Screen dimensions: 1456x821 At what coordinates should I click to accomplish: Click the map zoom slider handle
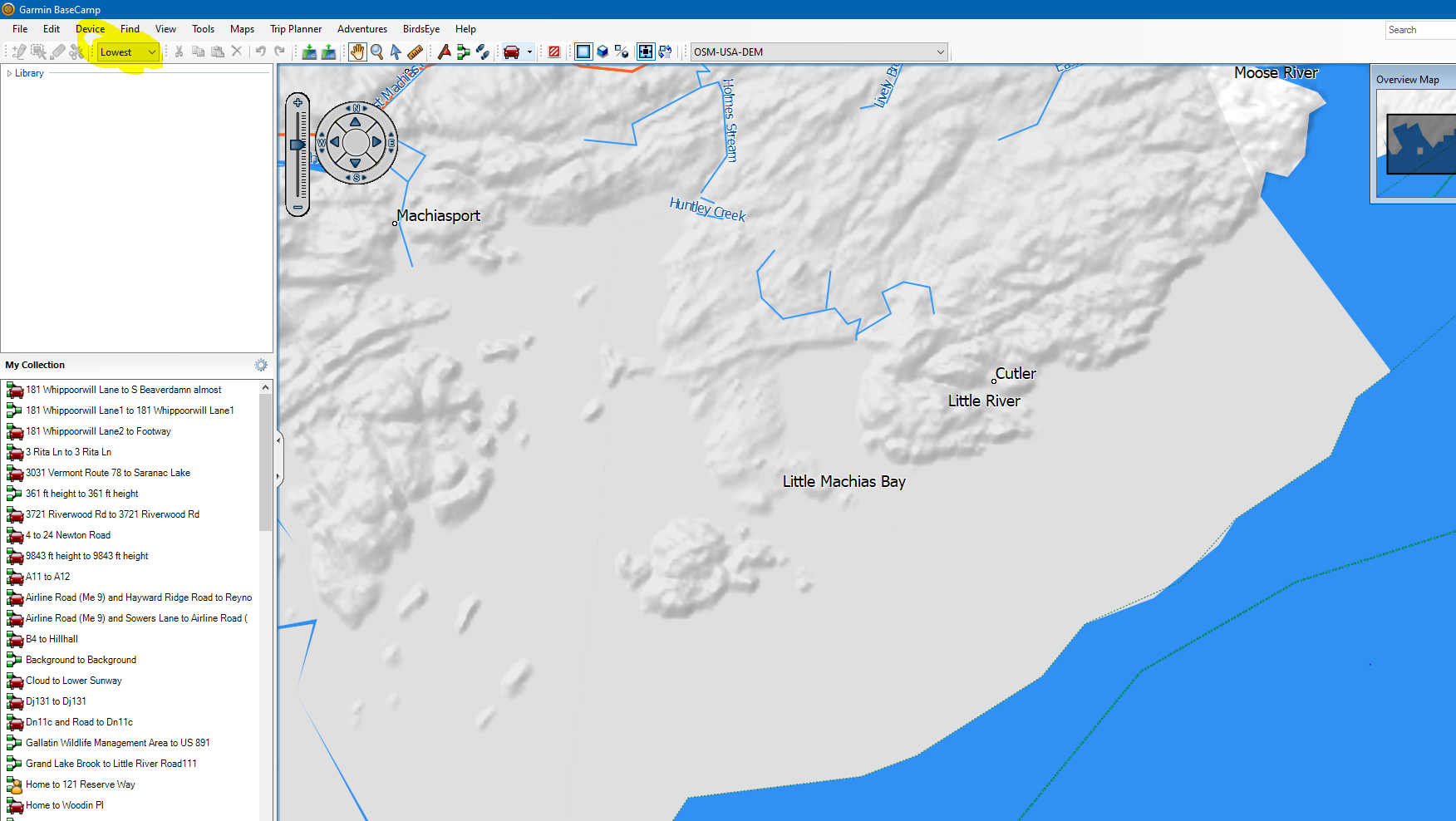[x=297, y=145]
